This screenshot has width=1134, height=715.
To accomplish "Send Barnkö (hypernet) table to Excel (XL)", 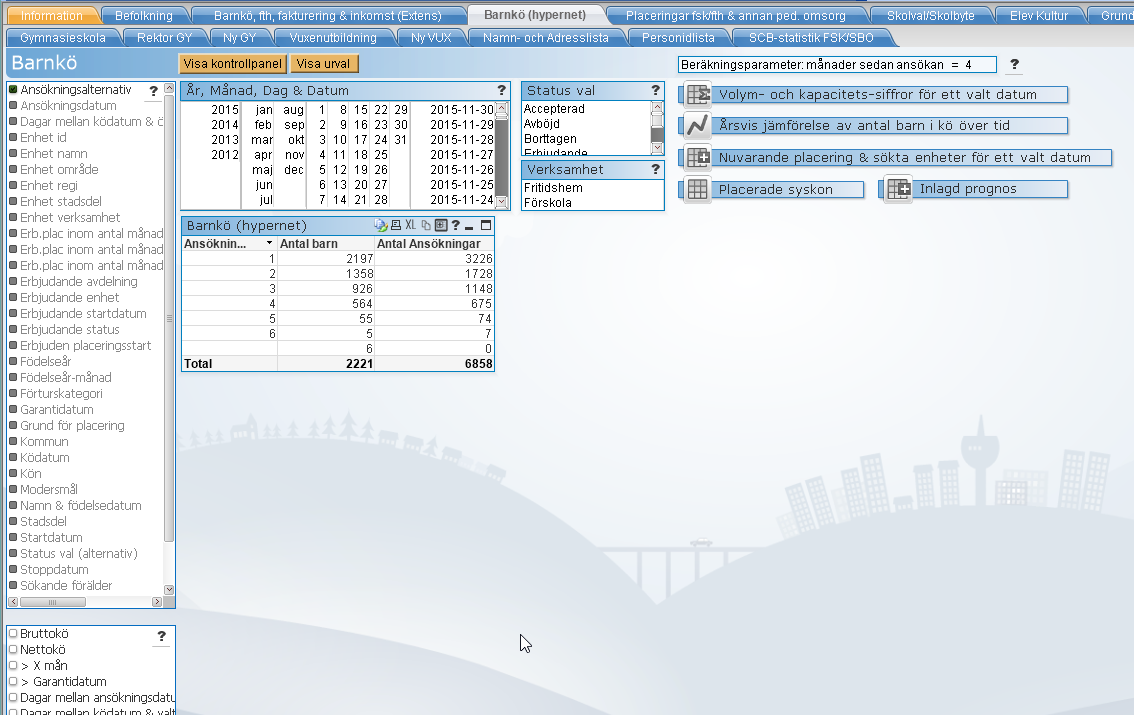I will (x=410, y=226).
